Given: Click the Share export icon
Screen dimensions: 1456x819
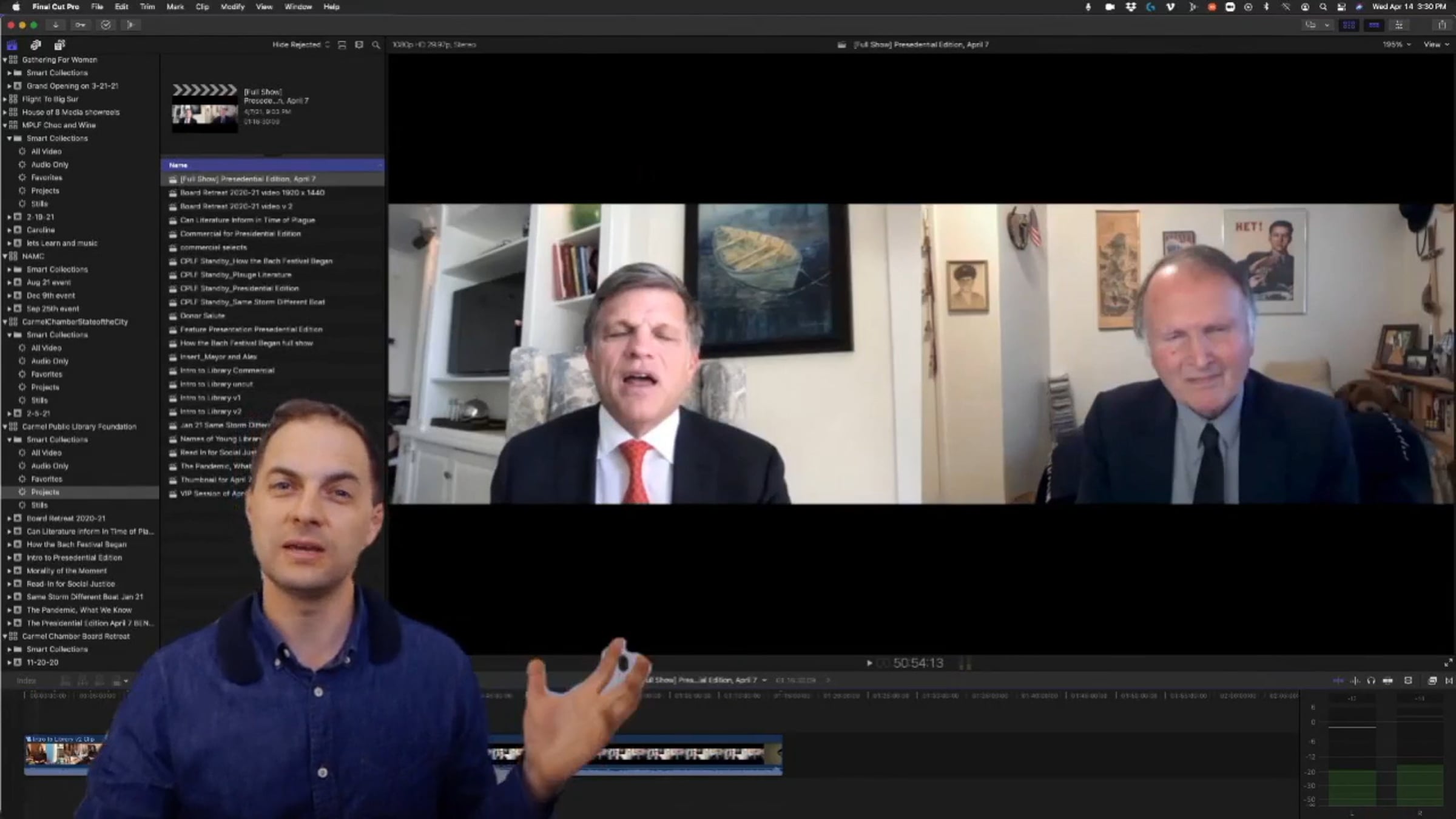Looking at the screenshot, I should tap(1442, 25).
